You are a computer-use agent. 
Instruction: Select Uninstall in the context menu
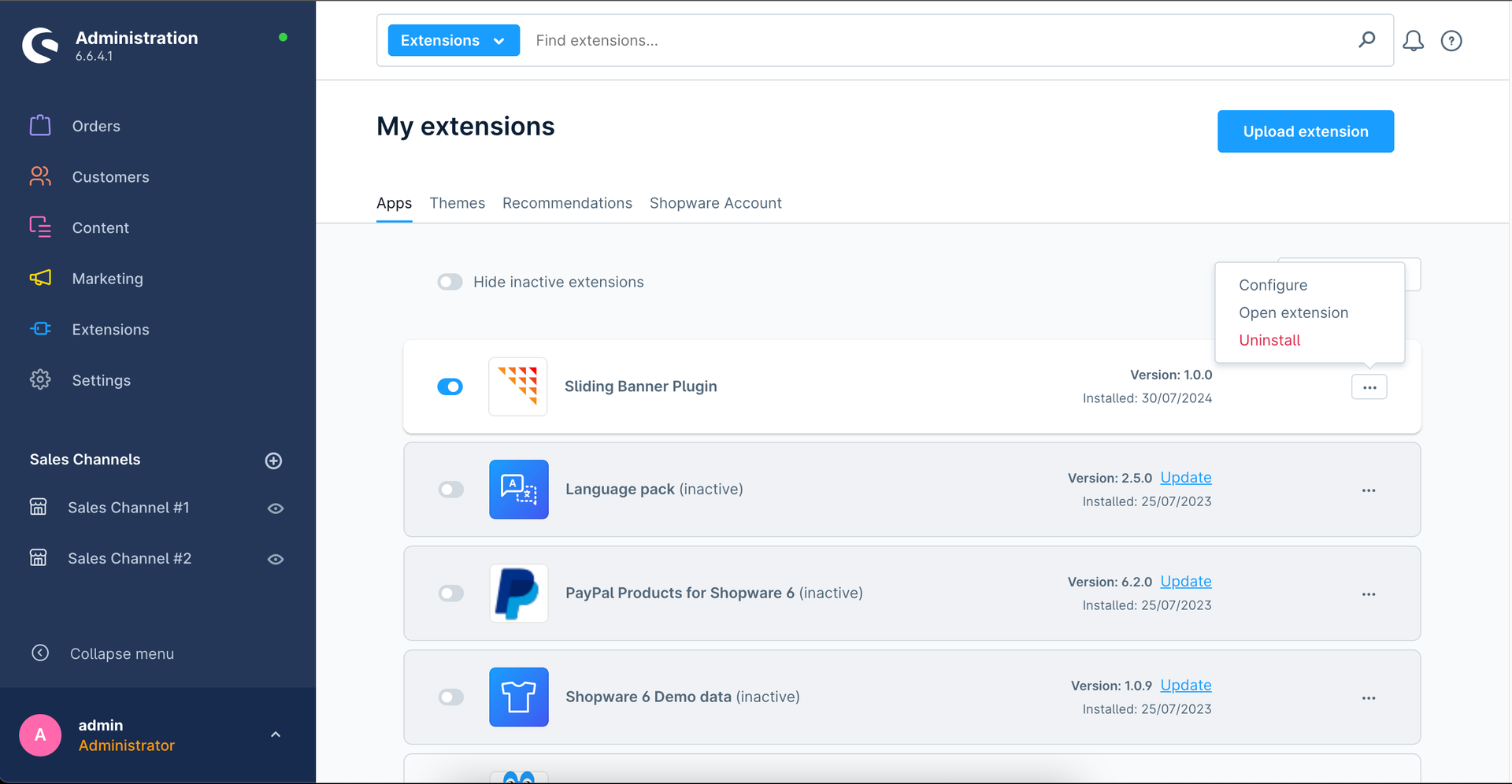pos(1269,340)
